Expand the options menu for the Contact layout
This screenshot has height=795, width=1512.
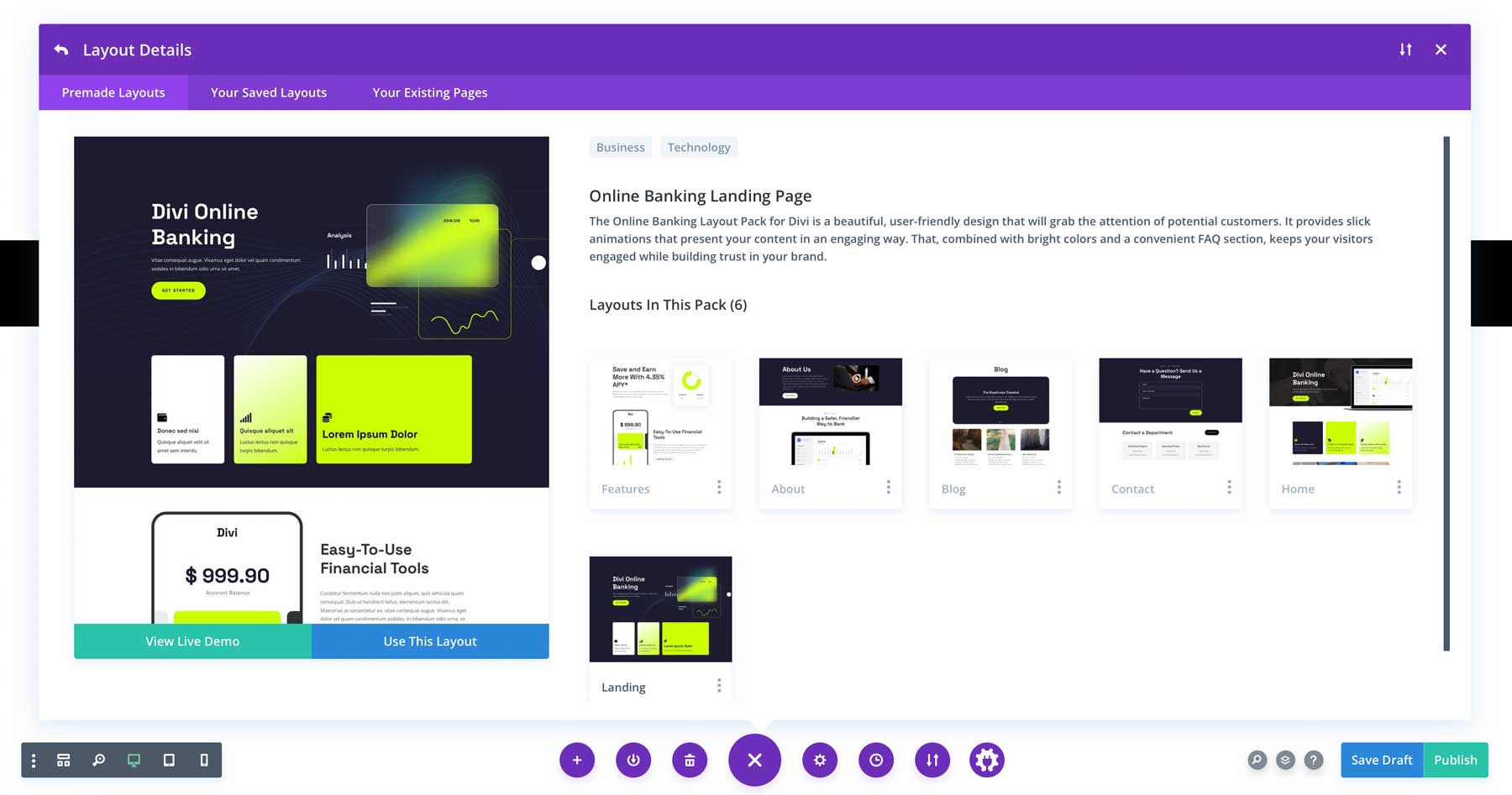1229,487
